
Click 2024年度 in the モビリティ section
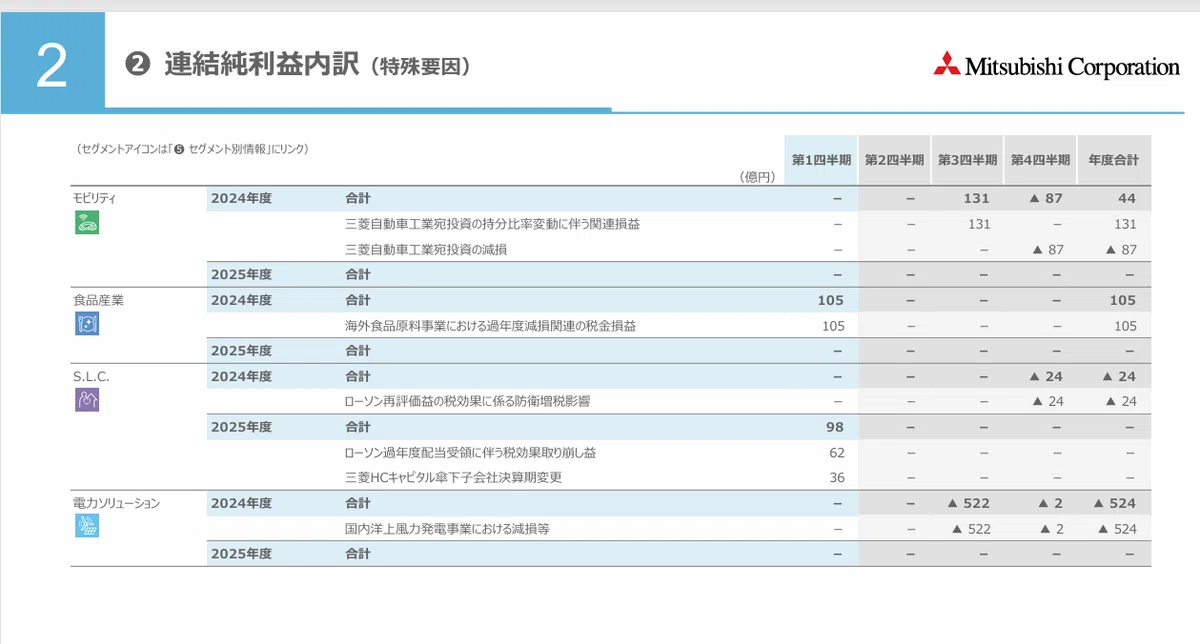pyautogui.click(x=241, y=198)
